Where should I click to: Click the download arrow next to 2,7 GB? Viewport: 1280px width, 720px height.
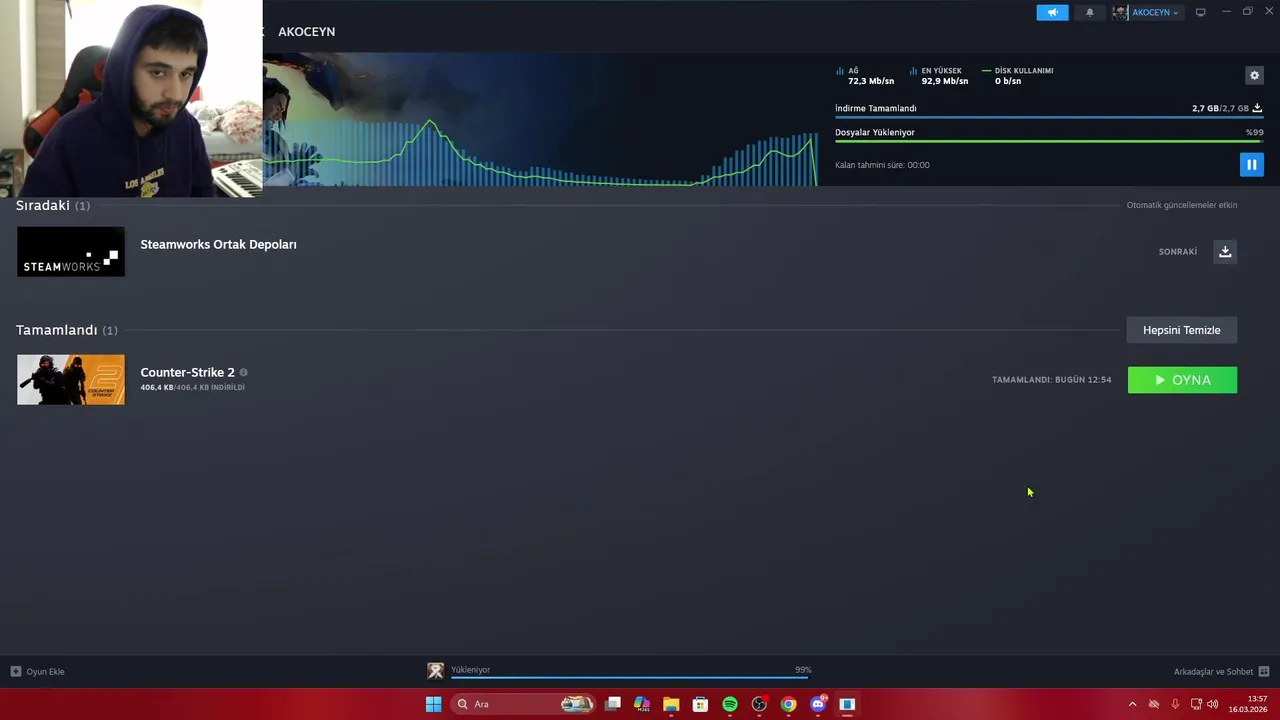tap(1257, 108)
